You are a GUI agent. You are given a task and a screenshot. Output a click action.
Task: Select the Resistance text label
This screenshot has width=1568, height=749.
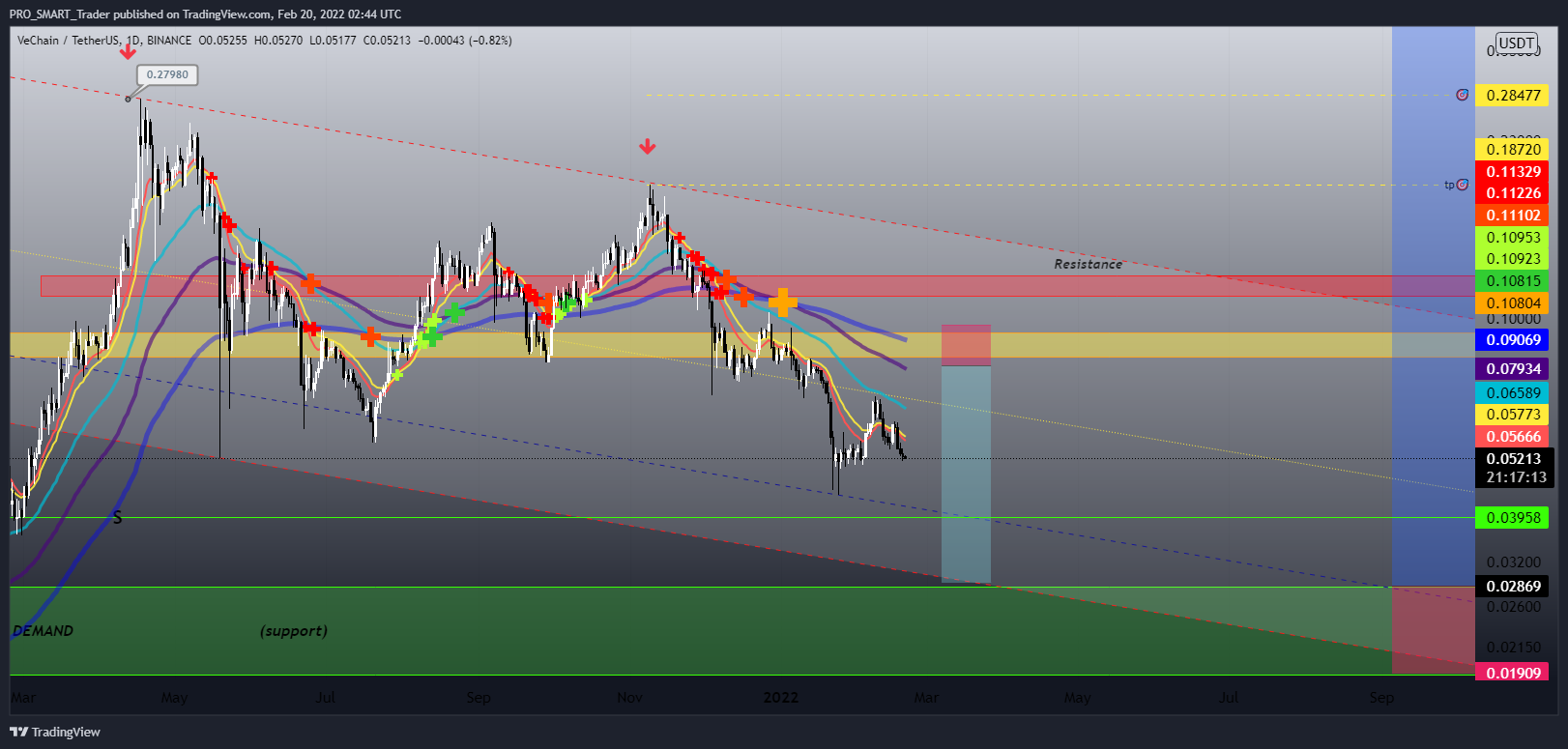(1088, 264)
